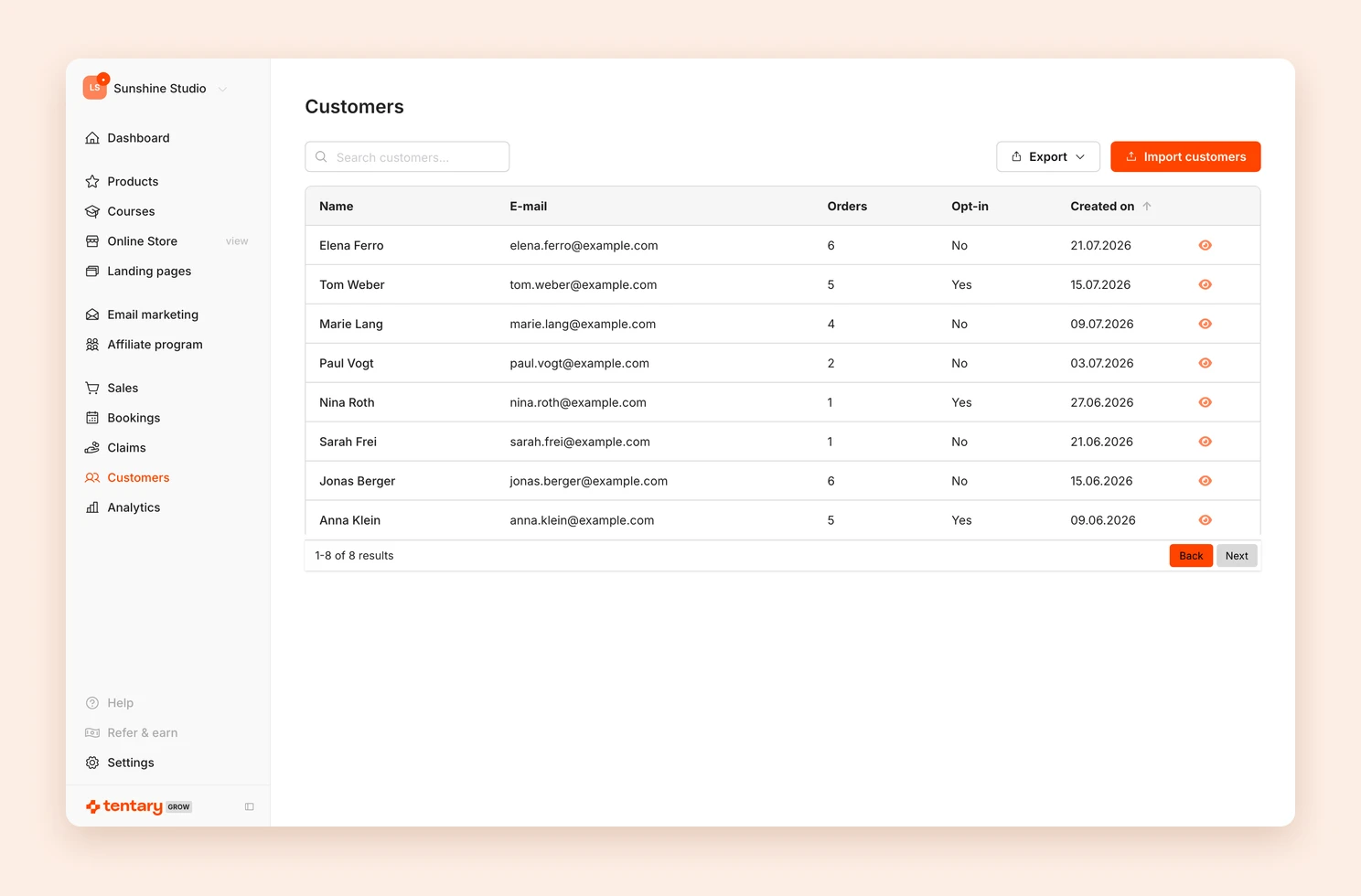Click the Sales cart icon

pyautogui.click(x=92, y=388)
